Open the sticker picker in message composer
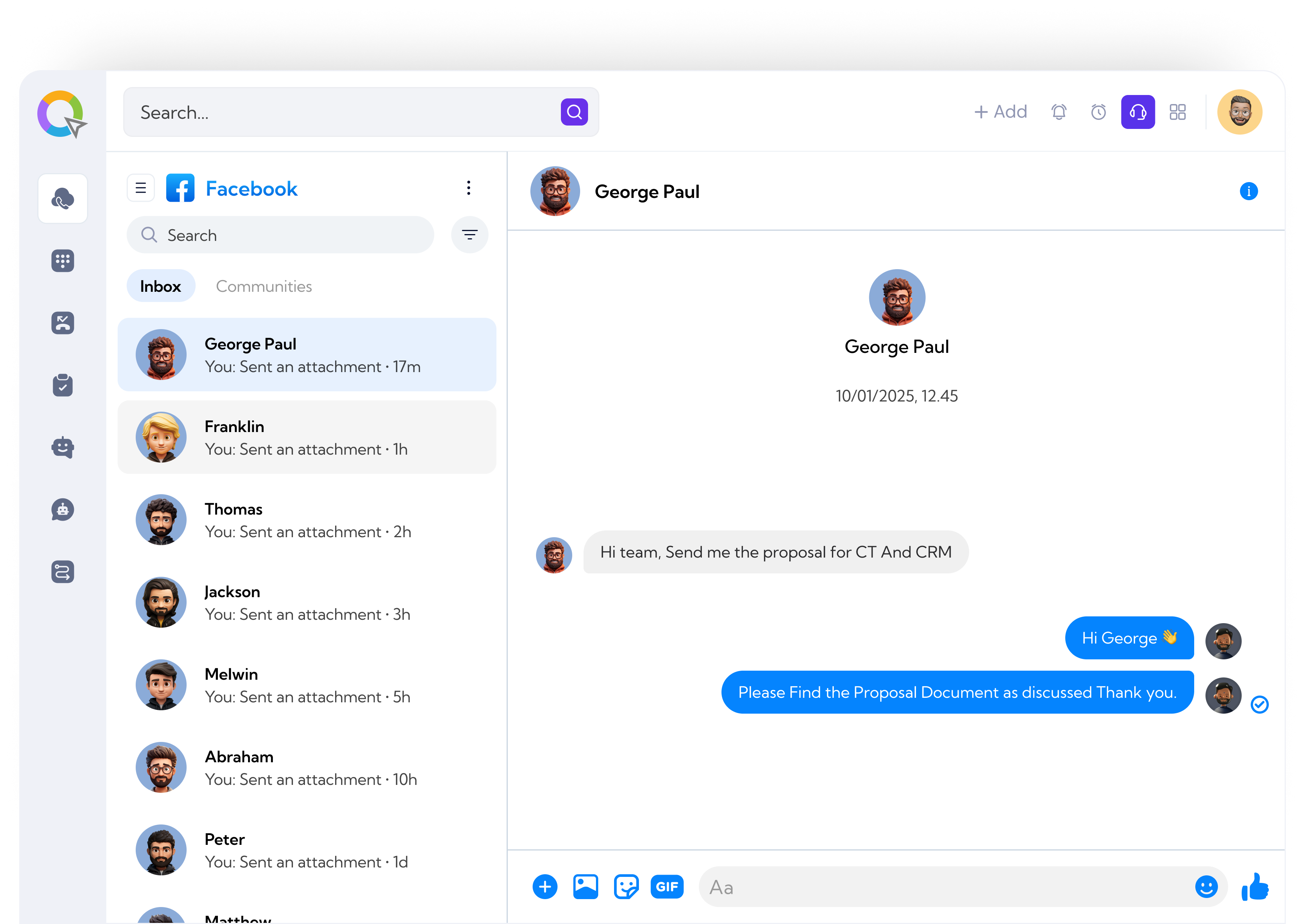 click(x=626, y=886)
